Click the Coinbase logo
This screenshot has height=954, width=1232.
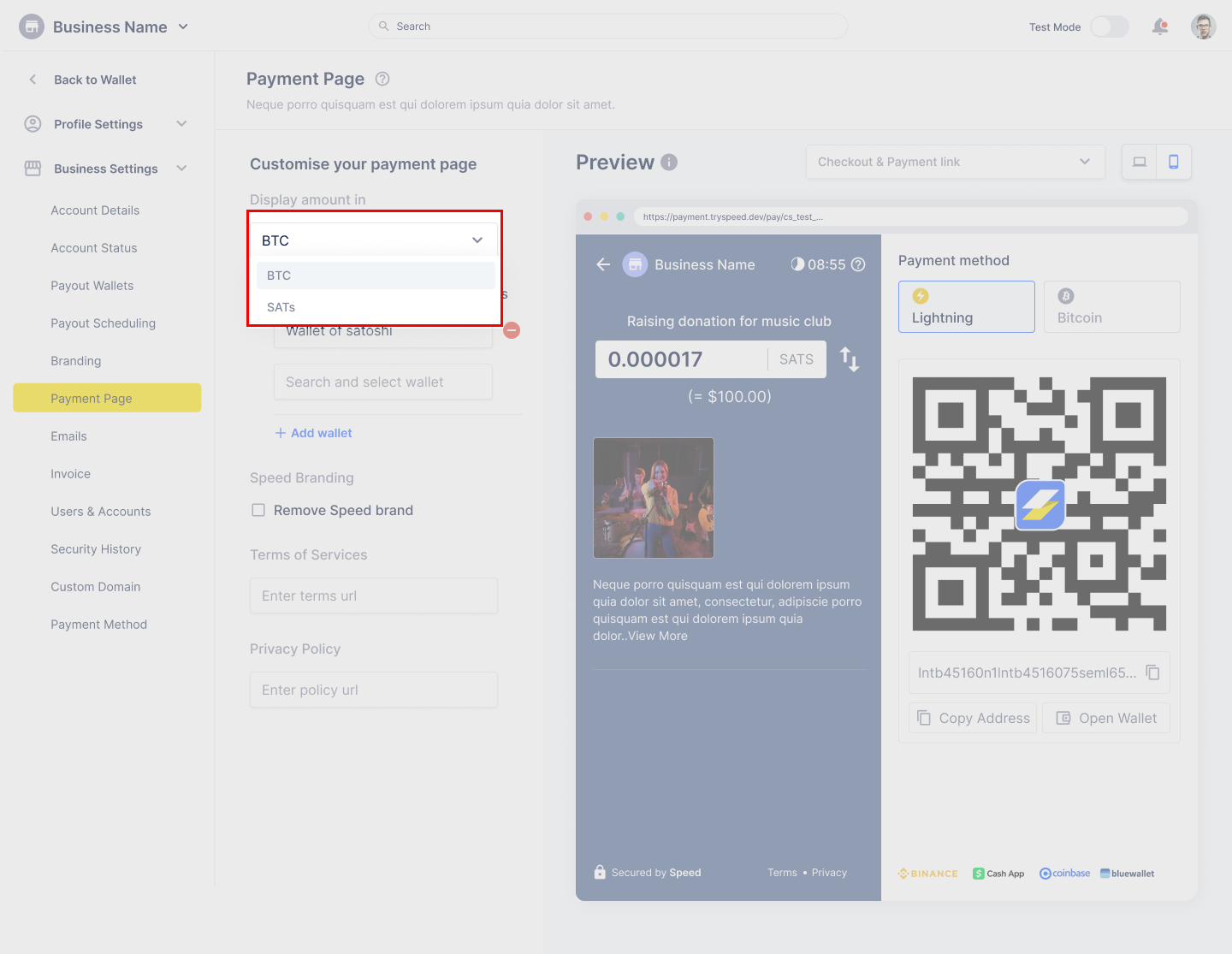coord(1064,874)
